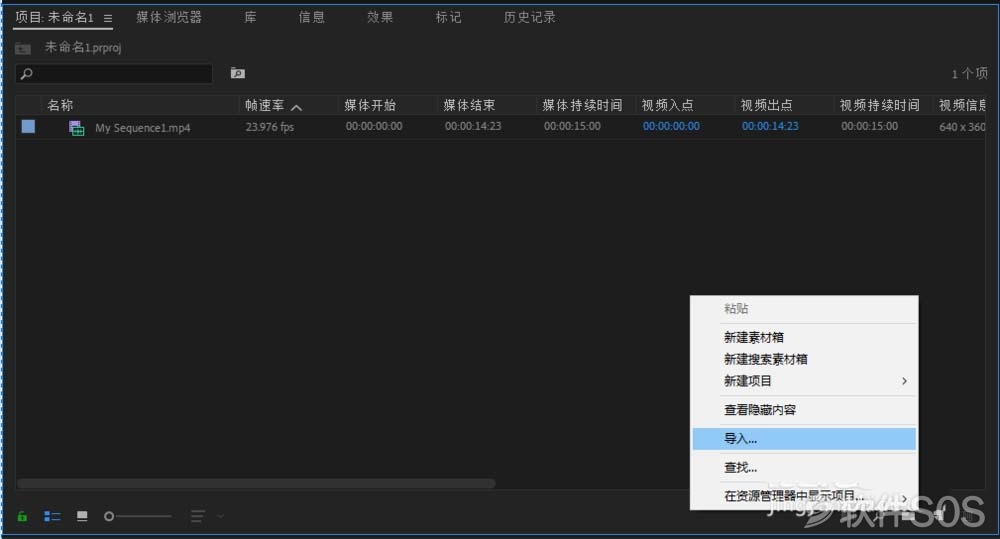Click the video duration 00:00:15:00 cell
Screen dimensions: 1000x539
click(x=869, y=126)
